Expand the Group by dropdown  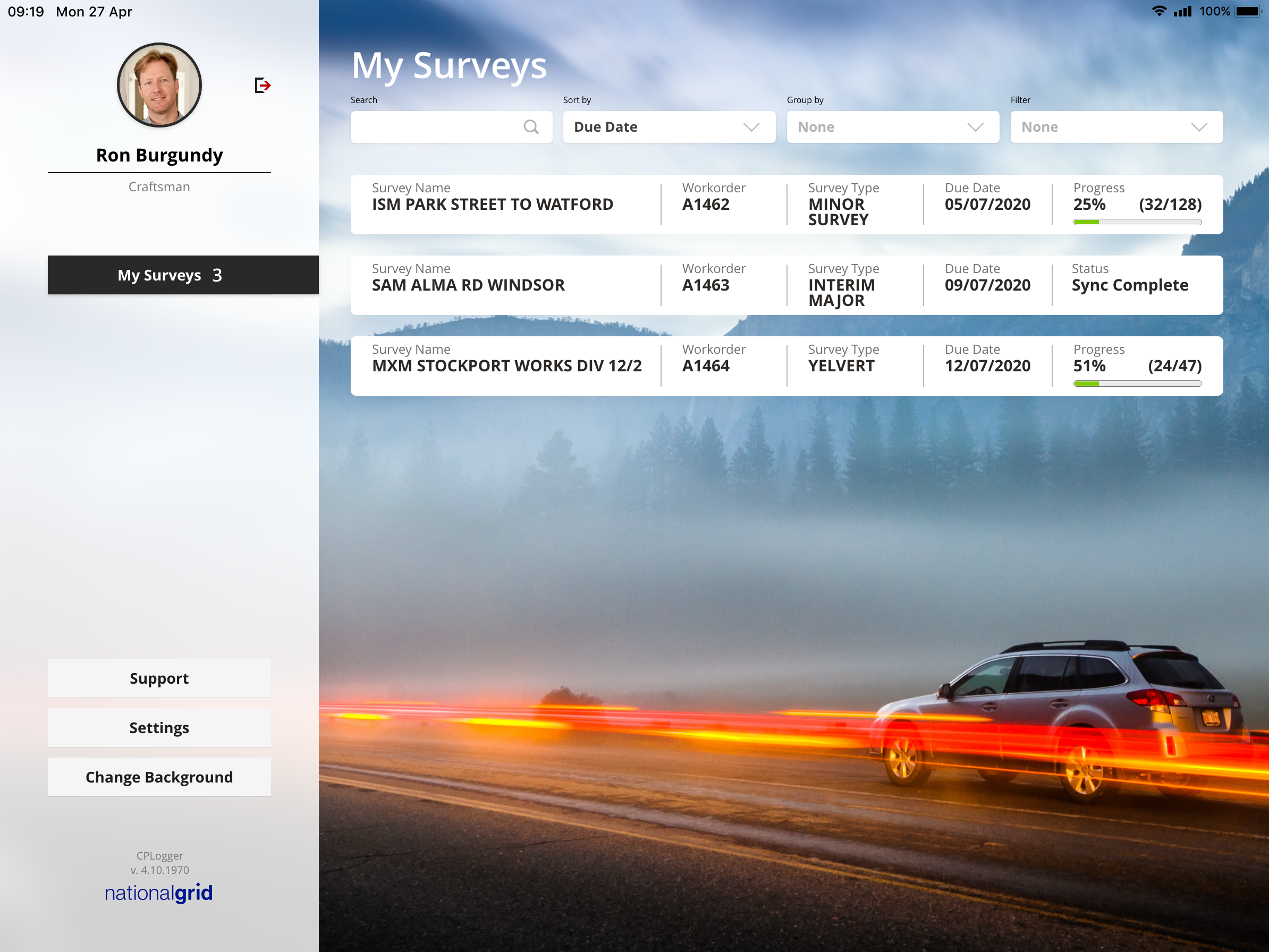[x=892, y=127]
